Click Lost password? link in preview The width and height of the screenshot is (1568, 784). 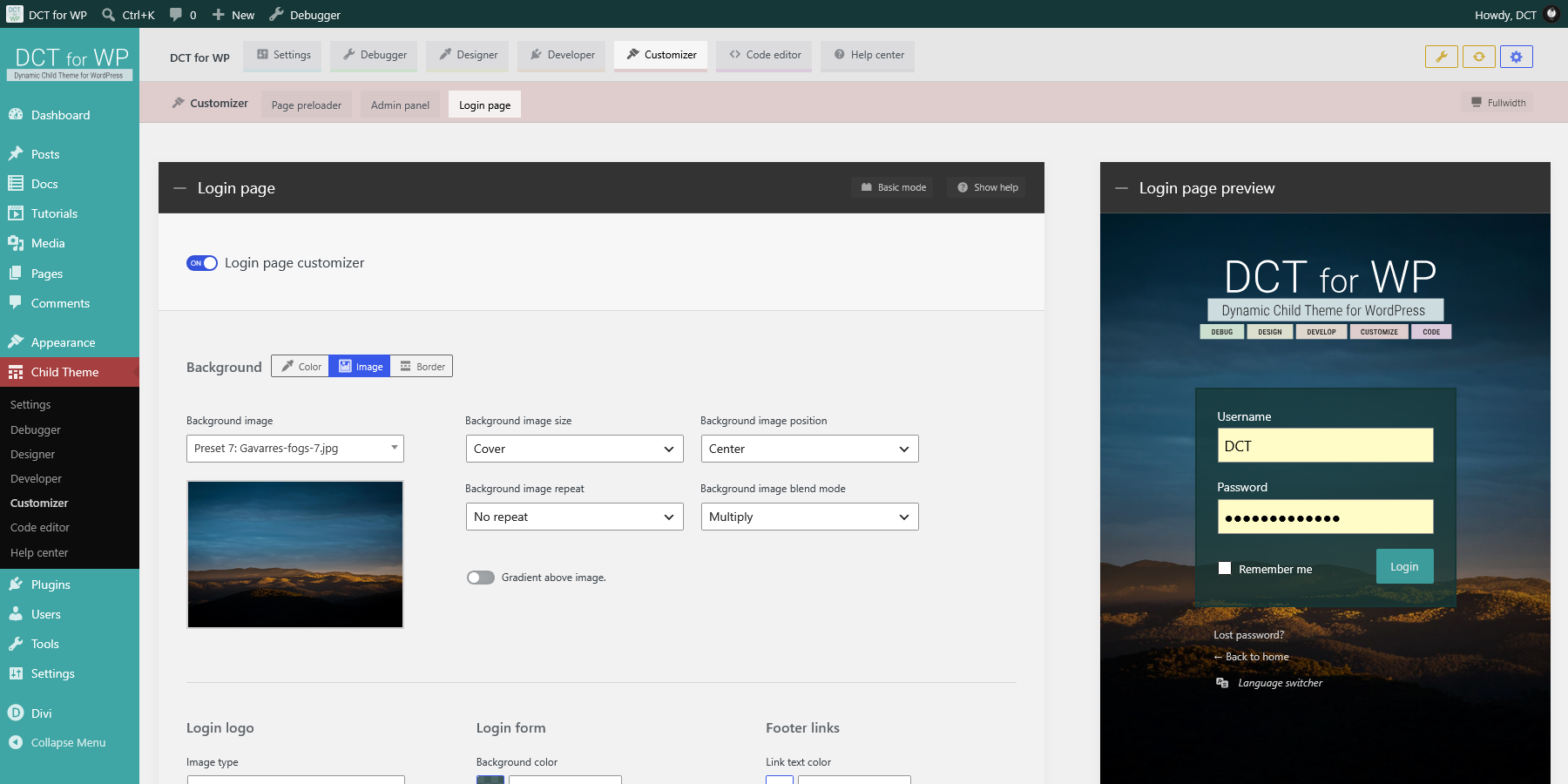[x=1249, y=635]
